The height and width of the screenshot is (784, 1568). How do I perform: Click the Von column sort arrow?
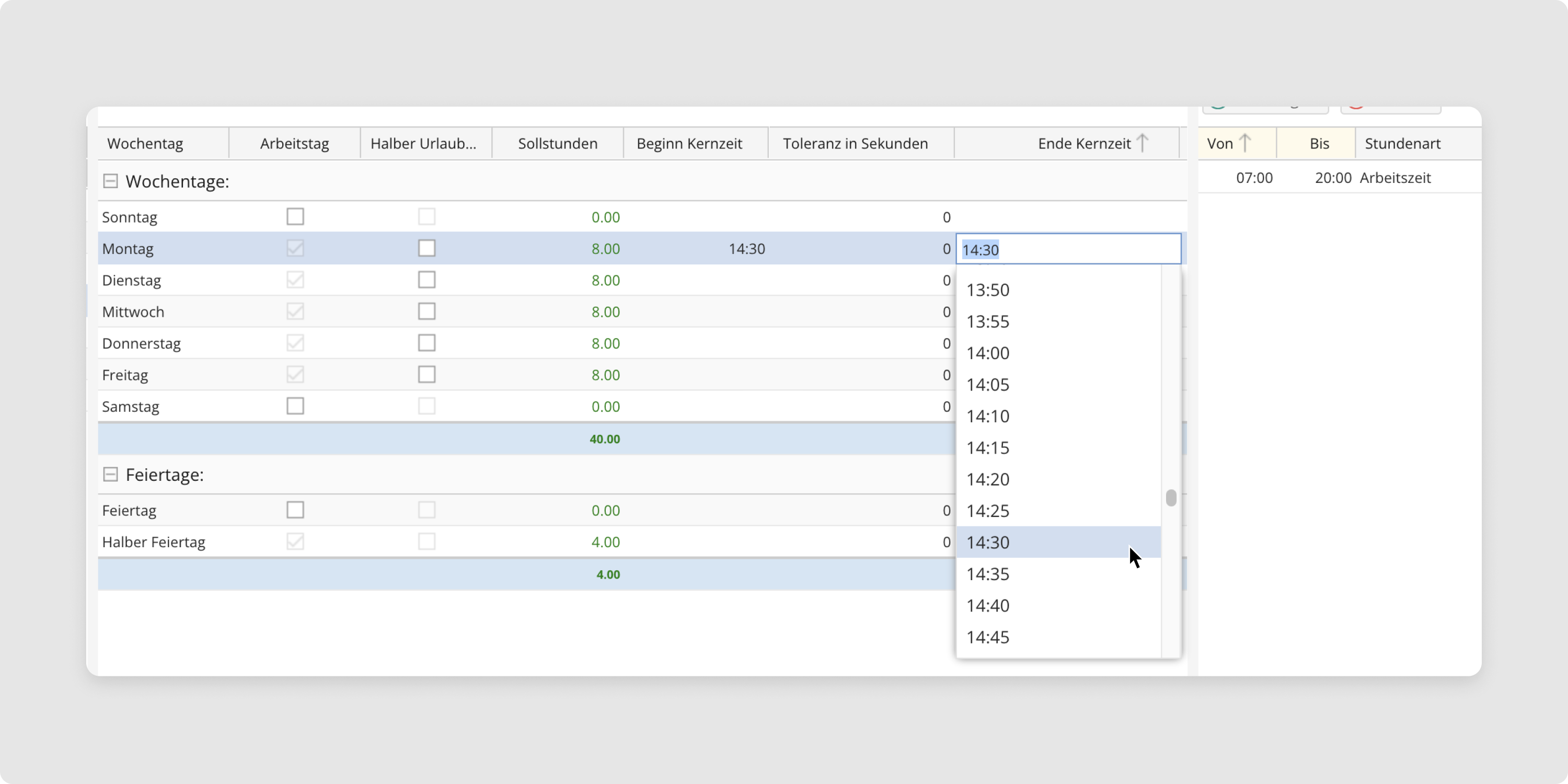point(1245,144)
